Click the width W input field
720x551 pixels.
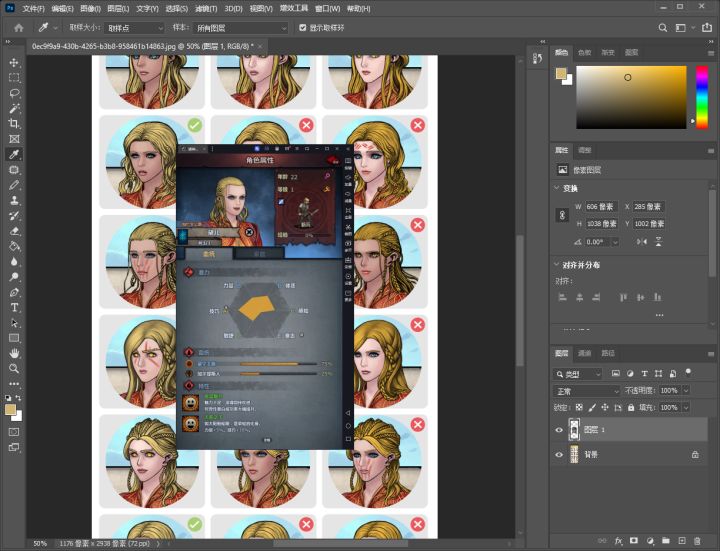(x=601, y=207)
